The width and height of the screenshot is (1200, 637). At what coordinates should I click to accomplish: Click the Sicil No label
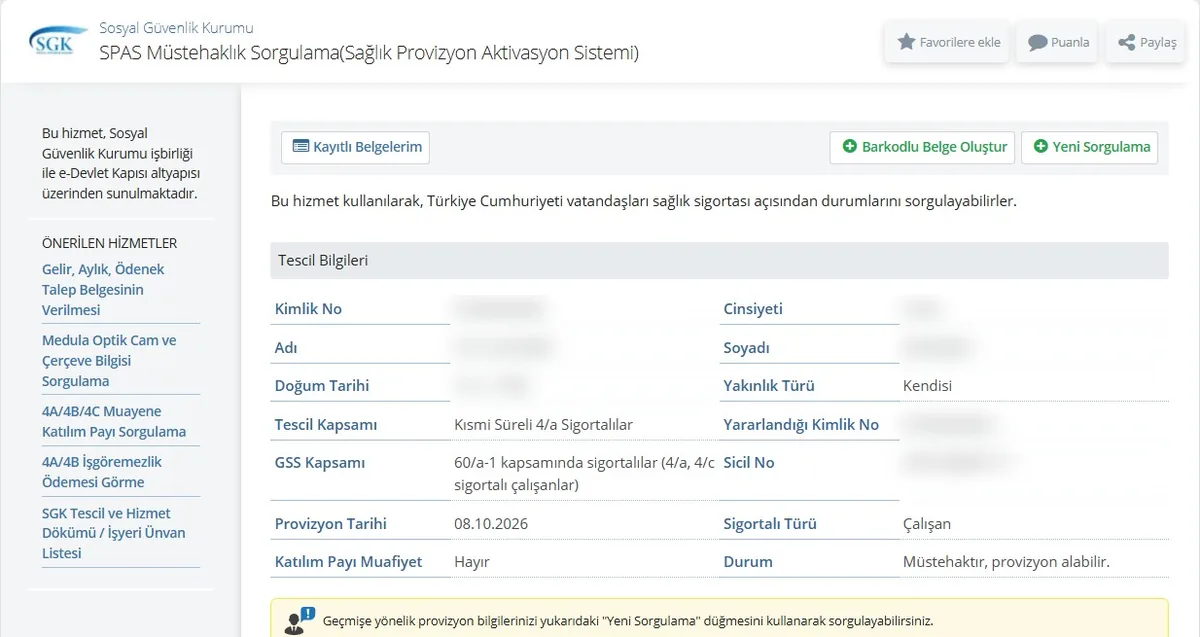tap(749, 463)
